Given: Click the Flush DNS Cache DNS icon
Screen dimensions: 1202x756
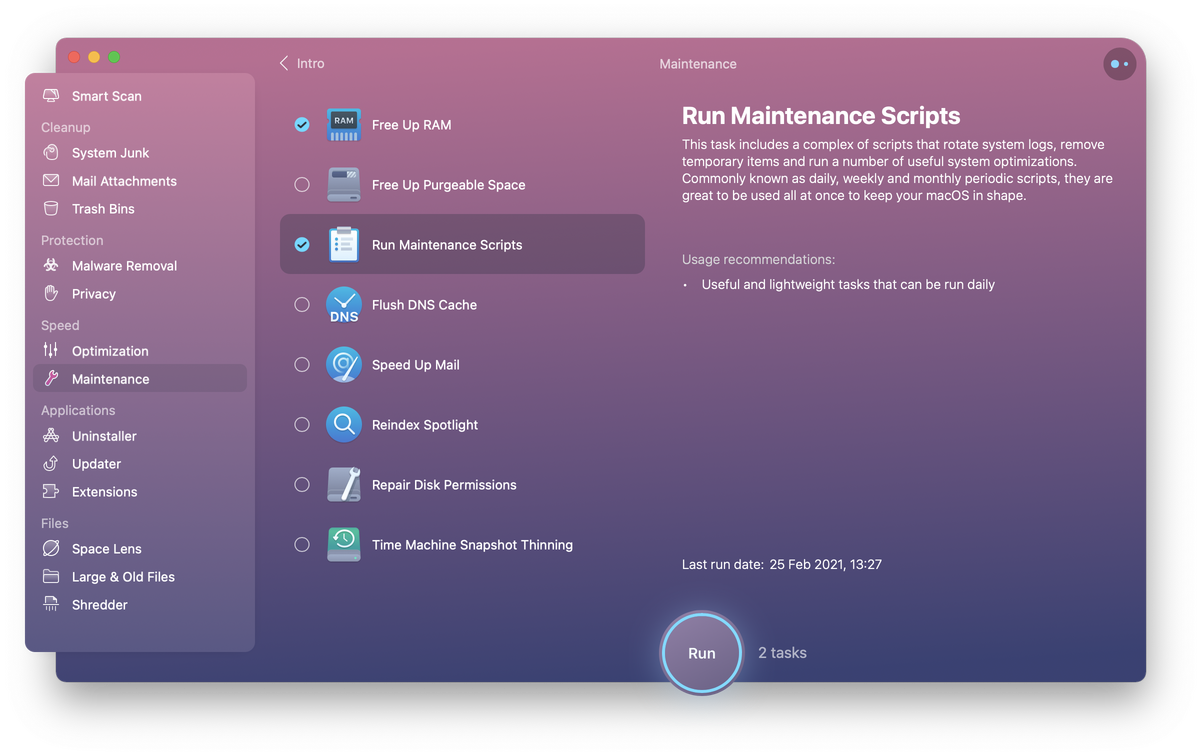Looking at the screenshot, I should point(344,305).
